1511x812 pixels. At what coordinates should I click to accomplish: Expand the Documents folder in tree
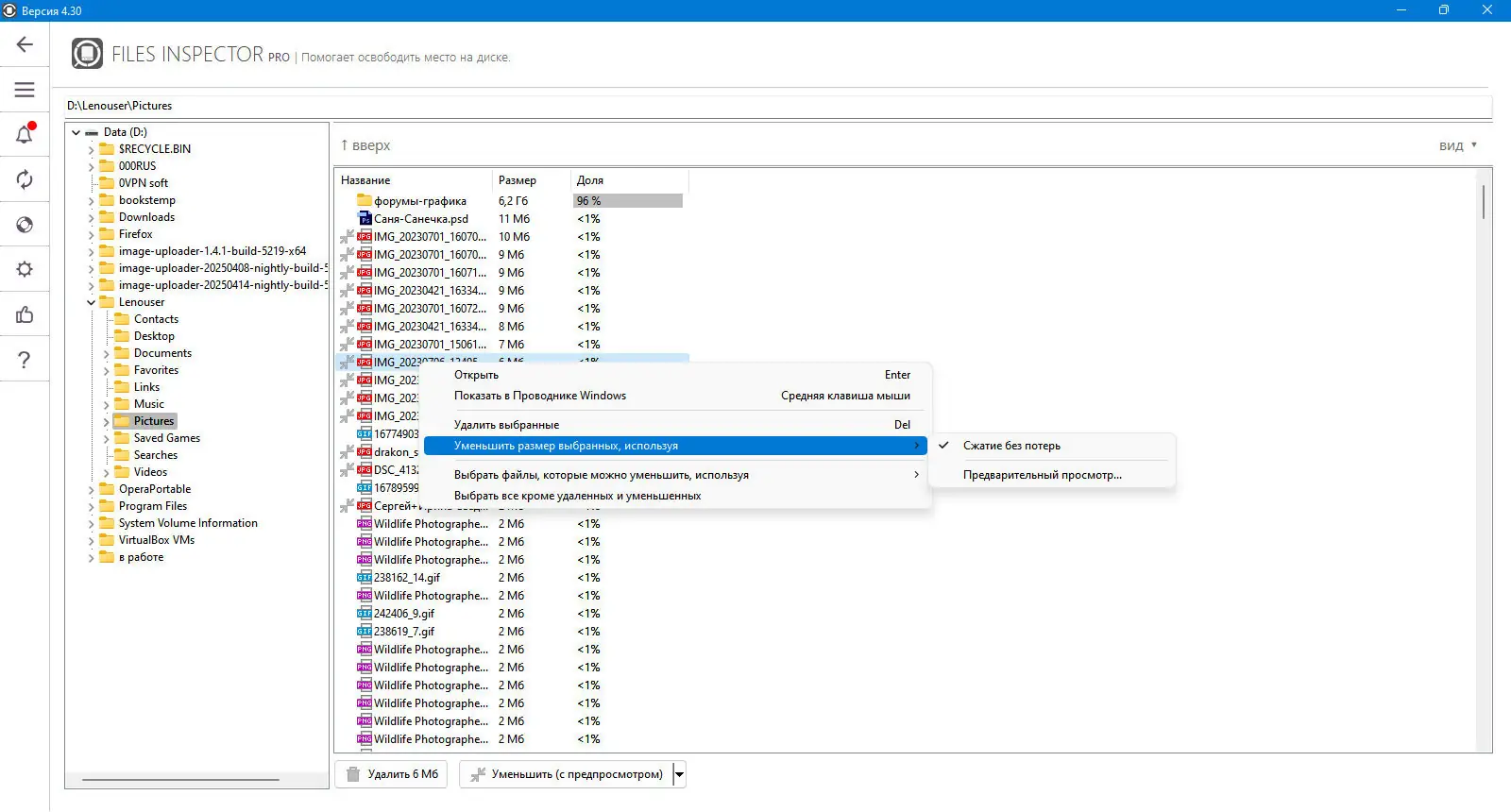click(x=106, y=354)
